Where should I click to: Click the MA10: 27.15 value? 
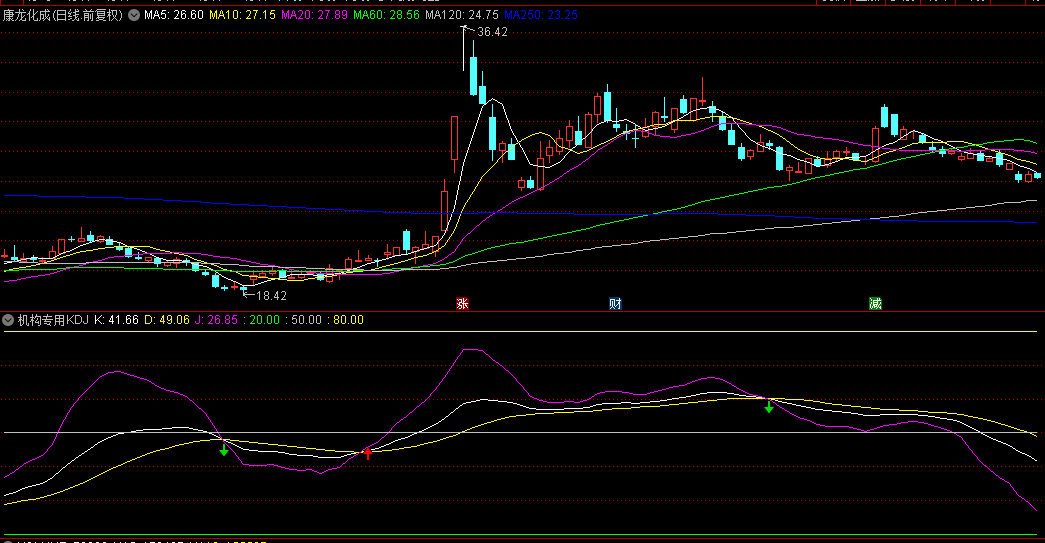[243, 15]
